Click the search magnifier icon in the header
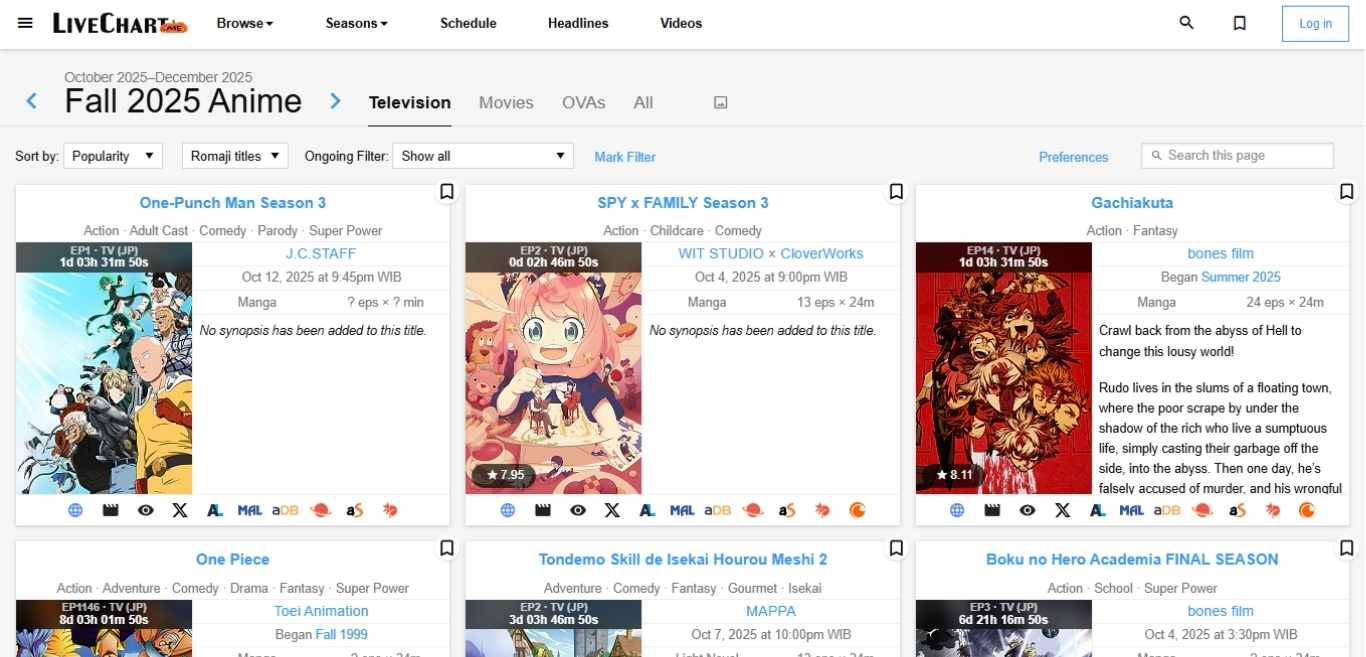Image resolution: width=1366 pixels, height=657 pixels. coord(1186,23)
